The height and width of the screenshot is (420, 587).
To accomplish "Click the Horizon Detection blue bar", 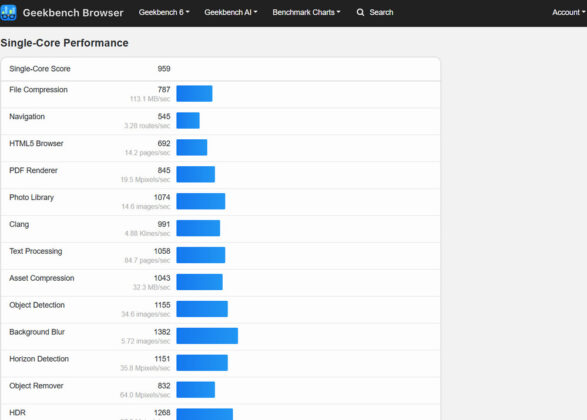I will pyautogui.click(x=202, y=363).
